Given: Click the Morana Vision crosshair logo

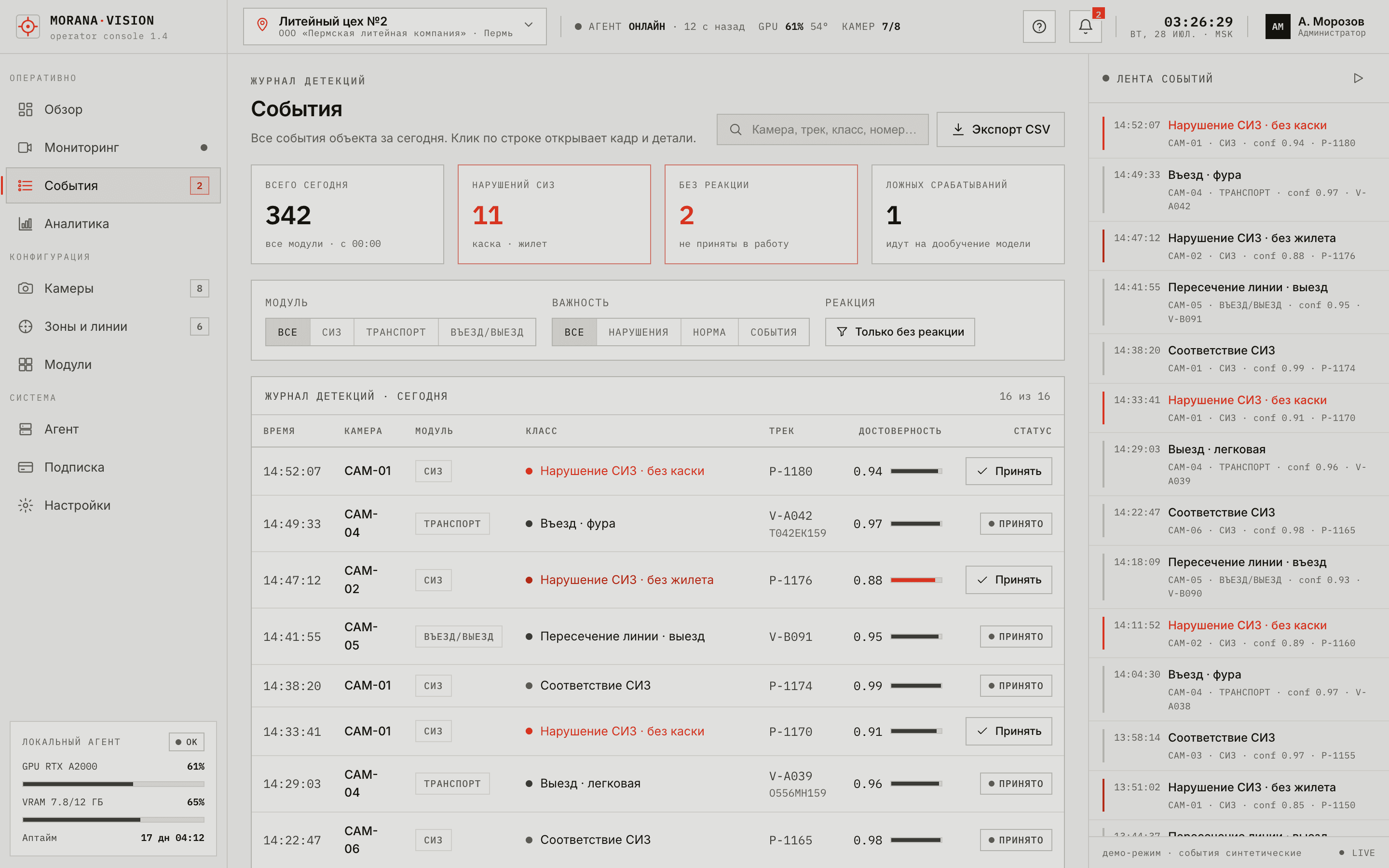Looking at the screenshot, I should [x=27, y=27].
